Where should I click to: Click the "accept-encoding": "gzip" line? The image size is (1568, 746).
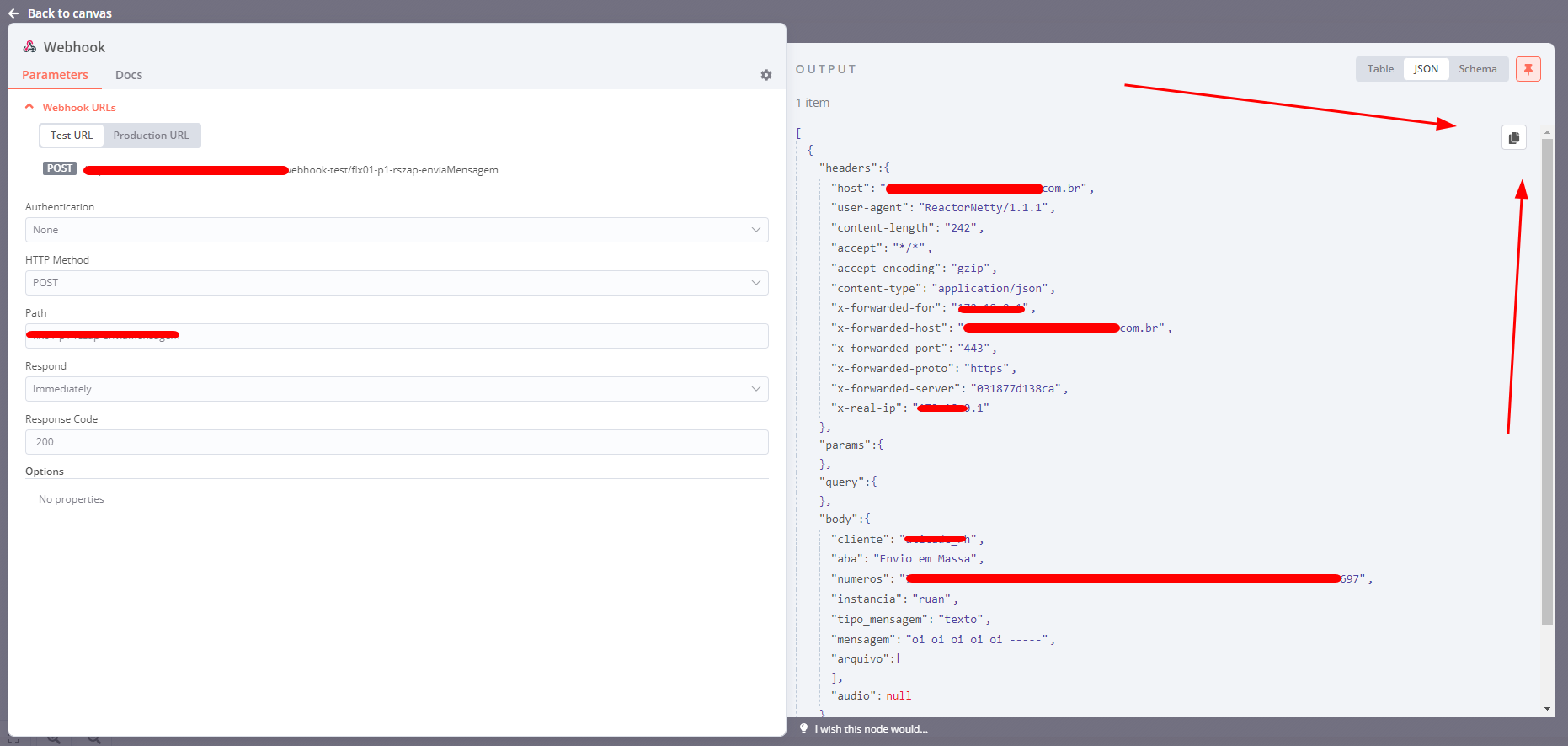coord(914,269)
